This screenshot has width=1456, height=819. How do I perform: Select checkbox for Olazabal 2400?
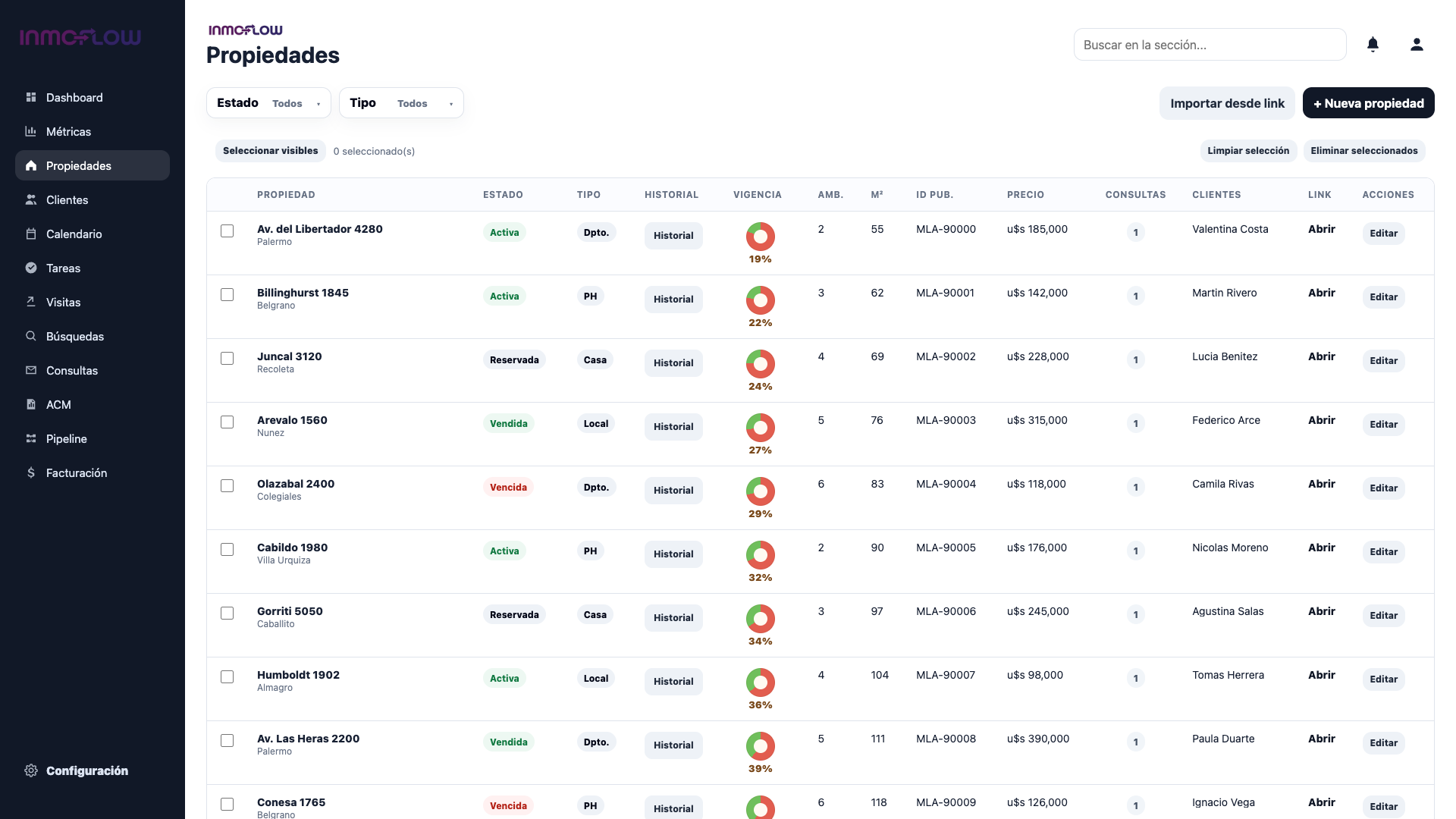(227, 485)
